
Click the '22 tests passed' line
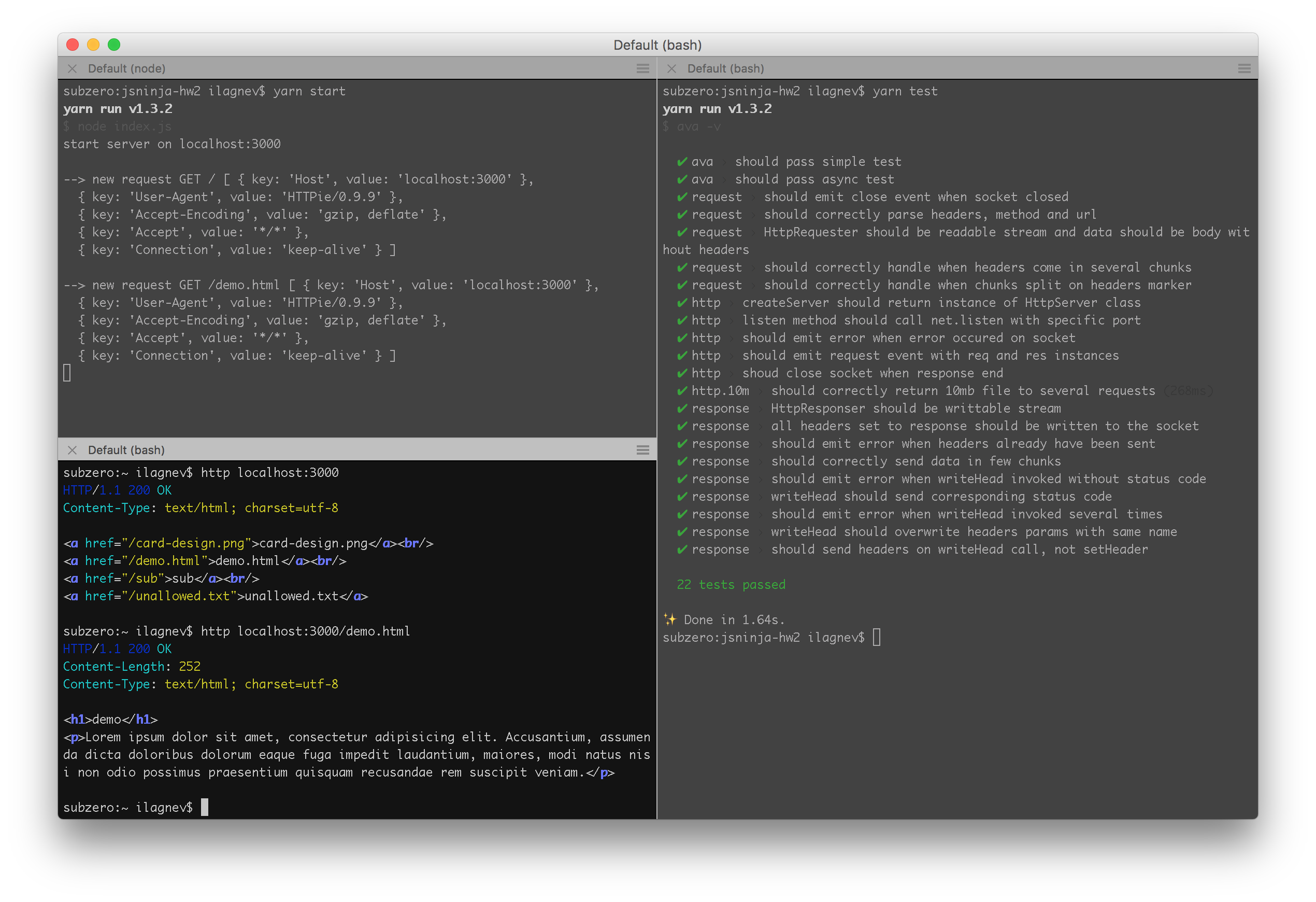click(731, 585)
